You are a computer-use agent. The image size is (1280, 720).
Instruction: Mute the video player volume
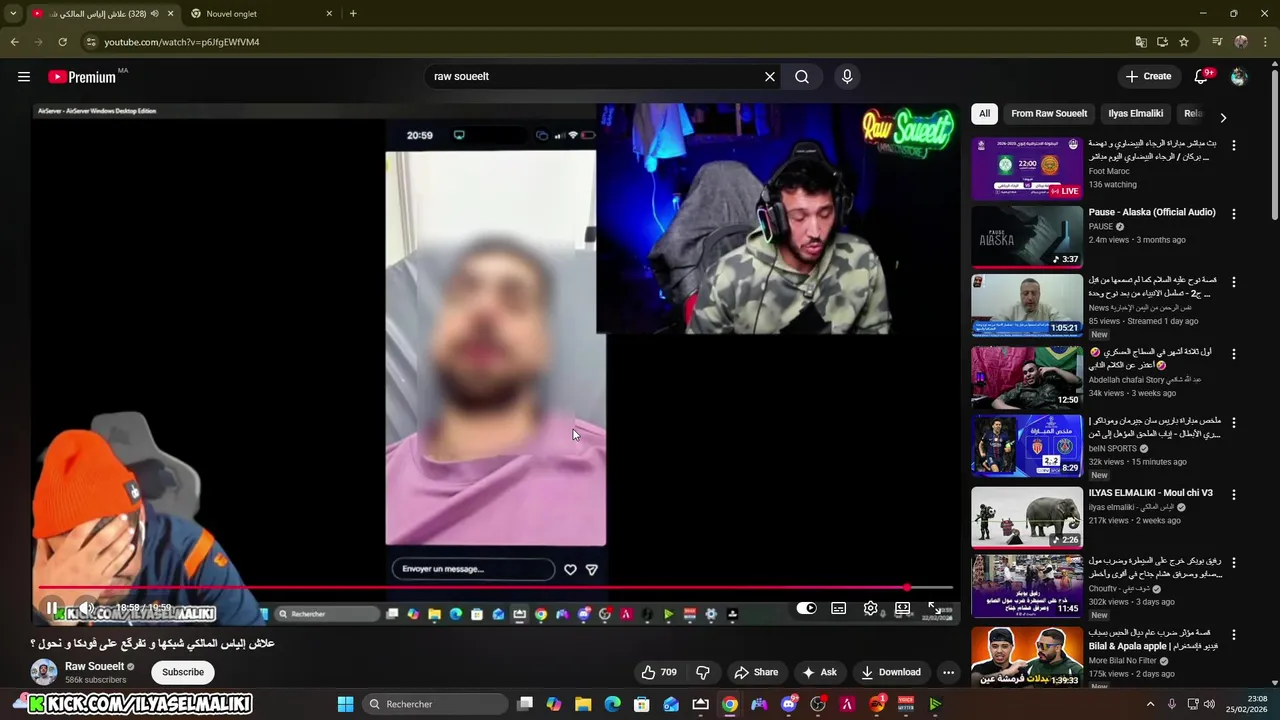coord(88,608)
